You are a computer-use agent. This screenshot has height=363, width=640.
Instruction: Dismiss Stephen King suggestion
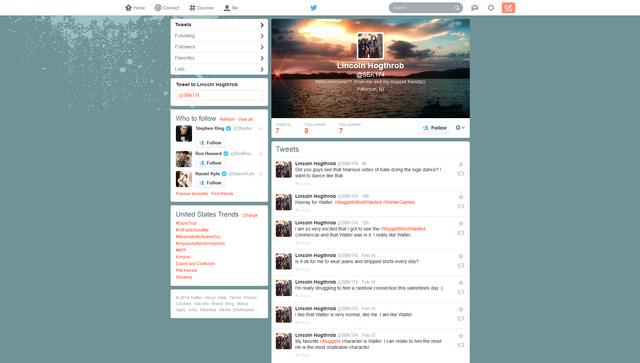[260, 129]
